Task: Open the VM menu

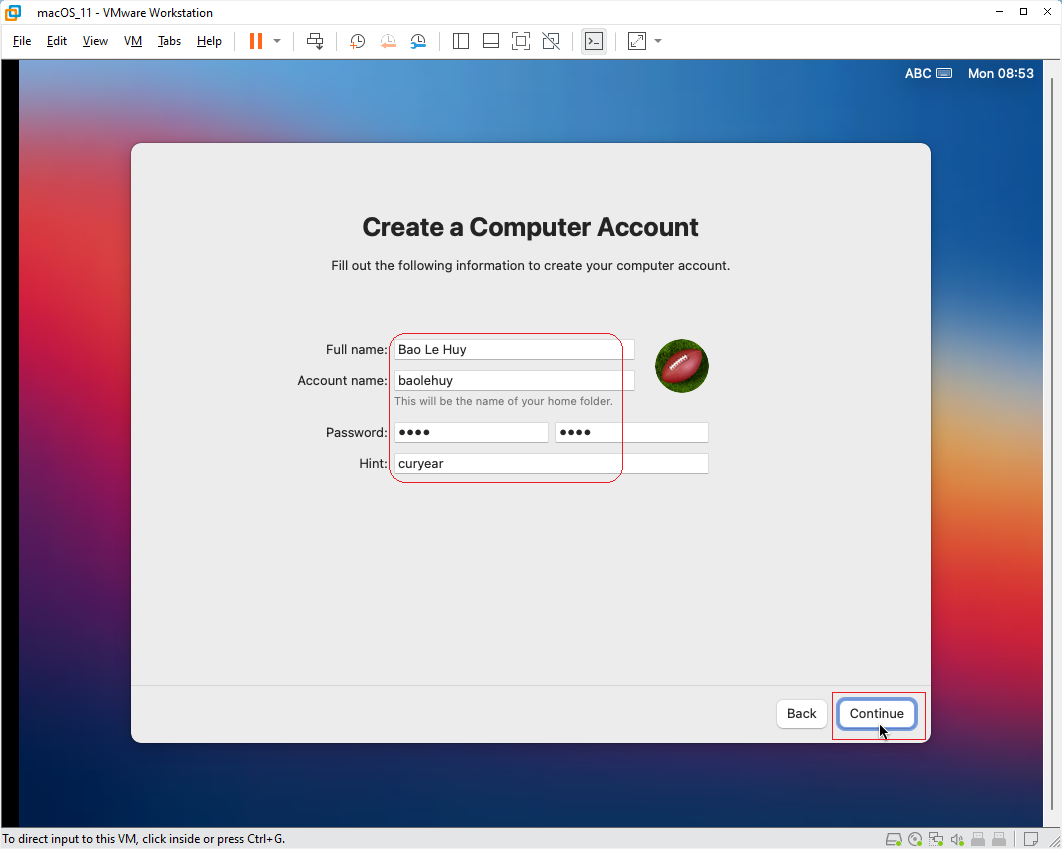Action: point(133,41)
